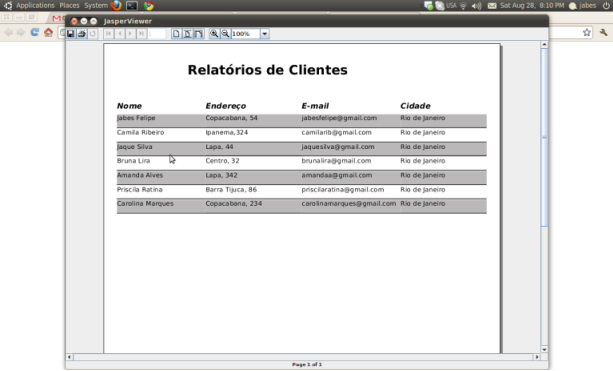Click the USA keyboard layout indicator
Image resolution: width=613 pixels, height=371 pixels.
[x=451, y=5]
